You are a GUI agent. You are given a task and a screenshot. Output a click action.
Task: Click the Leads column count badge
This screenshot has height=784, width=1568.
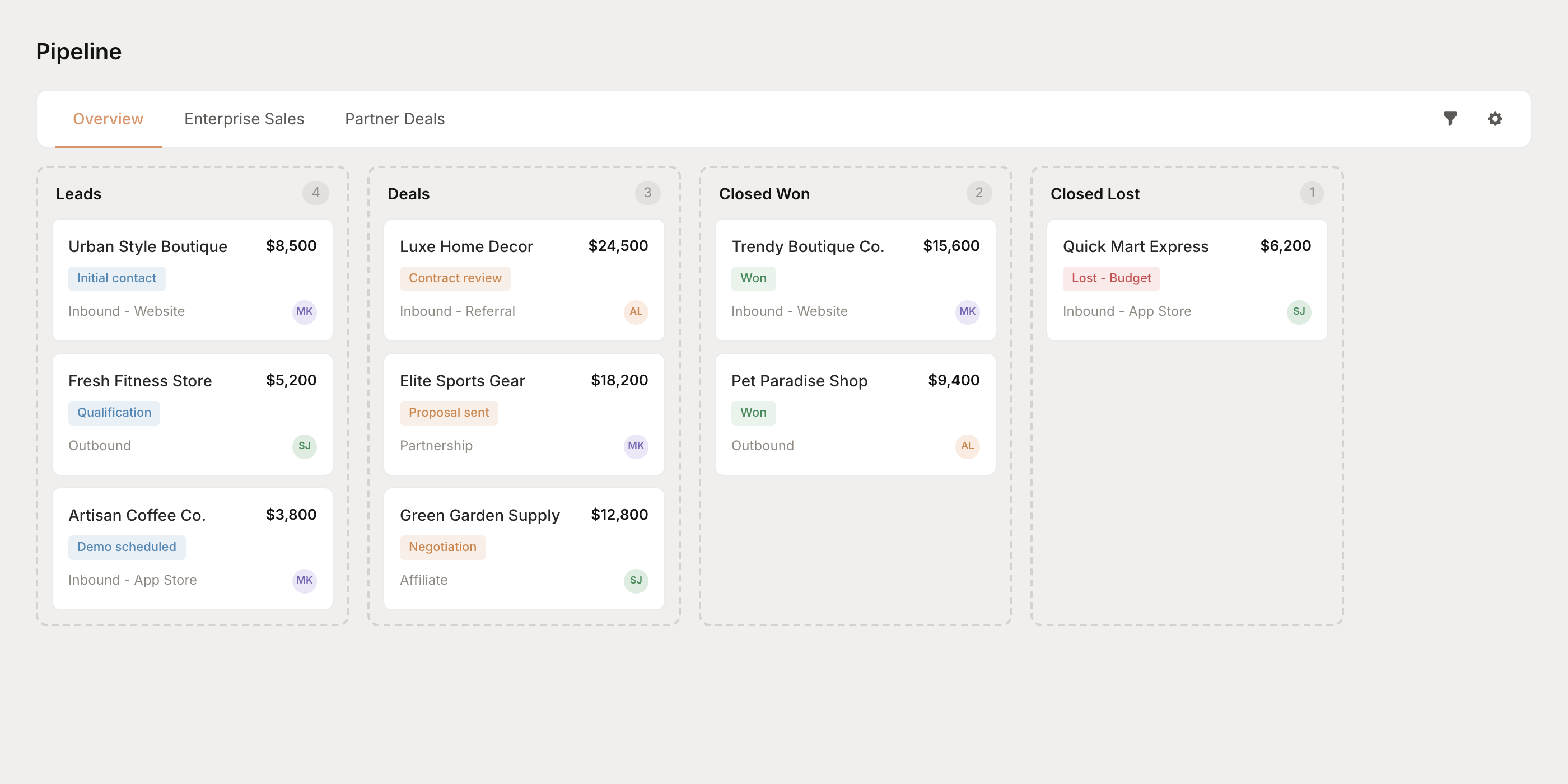[316, 193]
